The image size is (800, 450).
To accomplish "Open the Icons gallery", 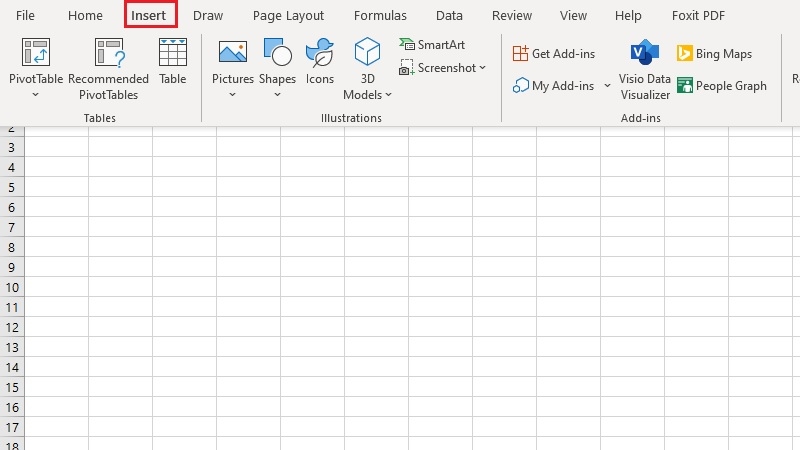I will tap(320, 61).
